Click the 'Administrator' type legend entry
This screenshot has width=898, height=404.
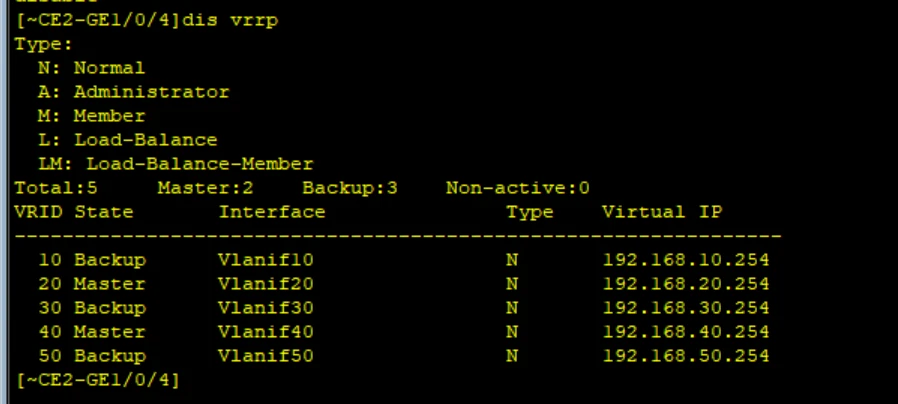pos(133,92)
